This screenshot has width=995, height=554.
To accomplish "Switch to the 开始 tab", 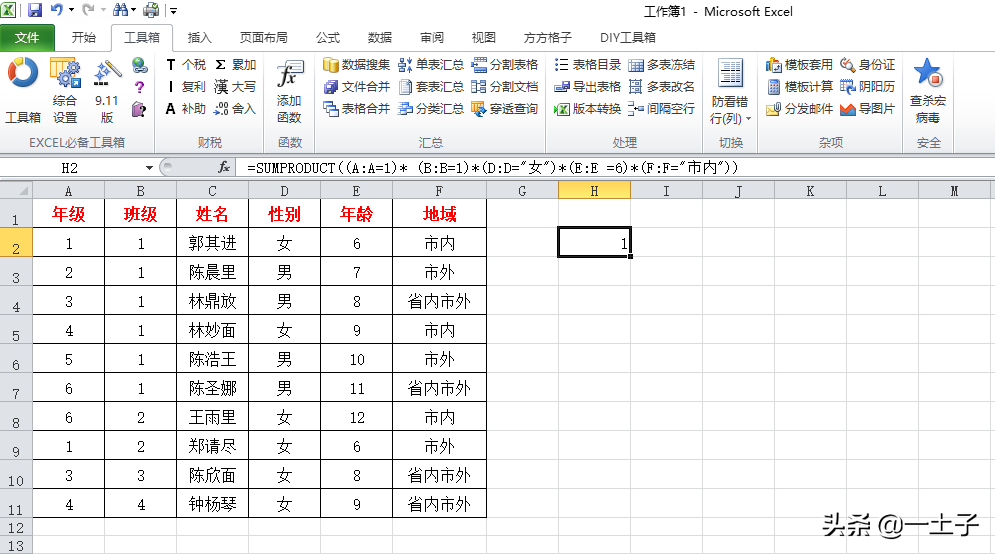I will coord(83,38).
